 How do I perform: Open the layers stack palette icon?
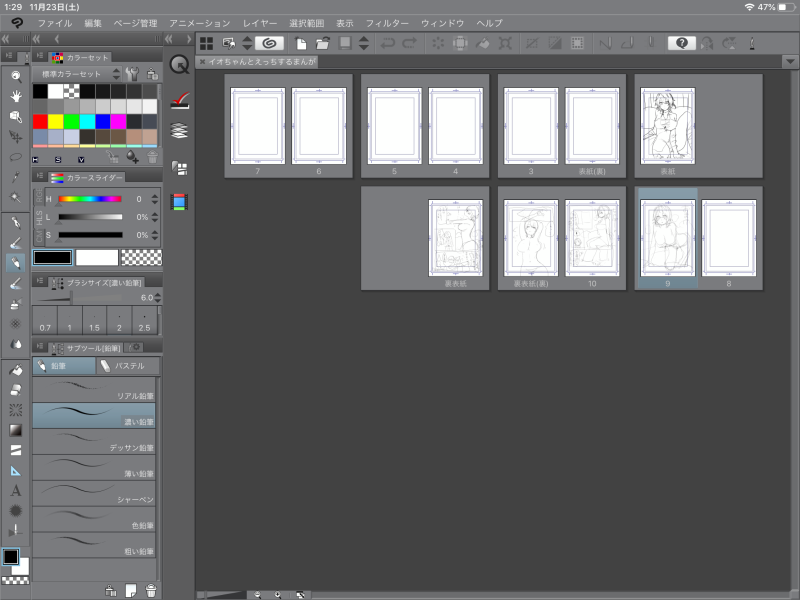click(x=179, y=130)
